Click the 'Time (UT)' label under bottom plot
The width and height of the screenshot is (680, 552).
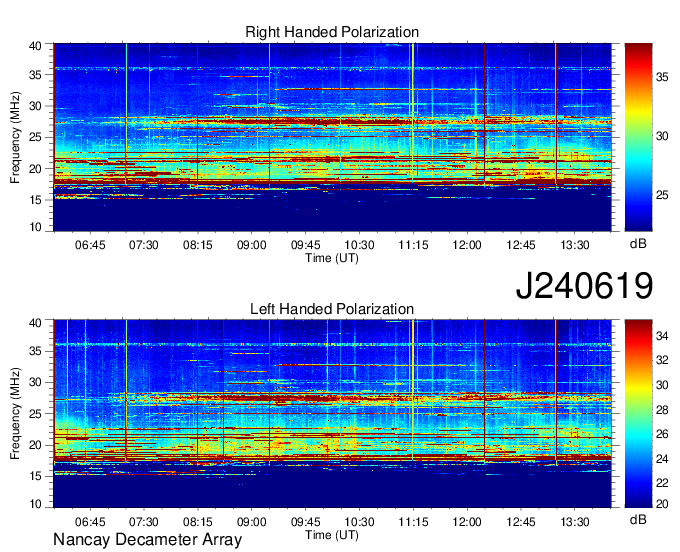(x=332, y=535)
